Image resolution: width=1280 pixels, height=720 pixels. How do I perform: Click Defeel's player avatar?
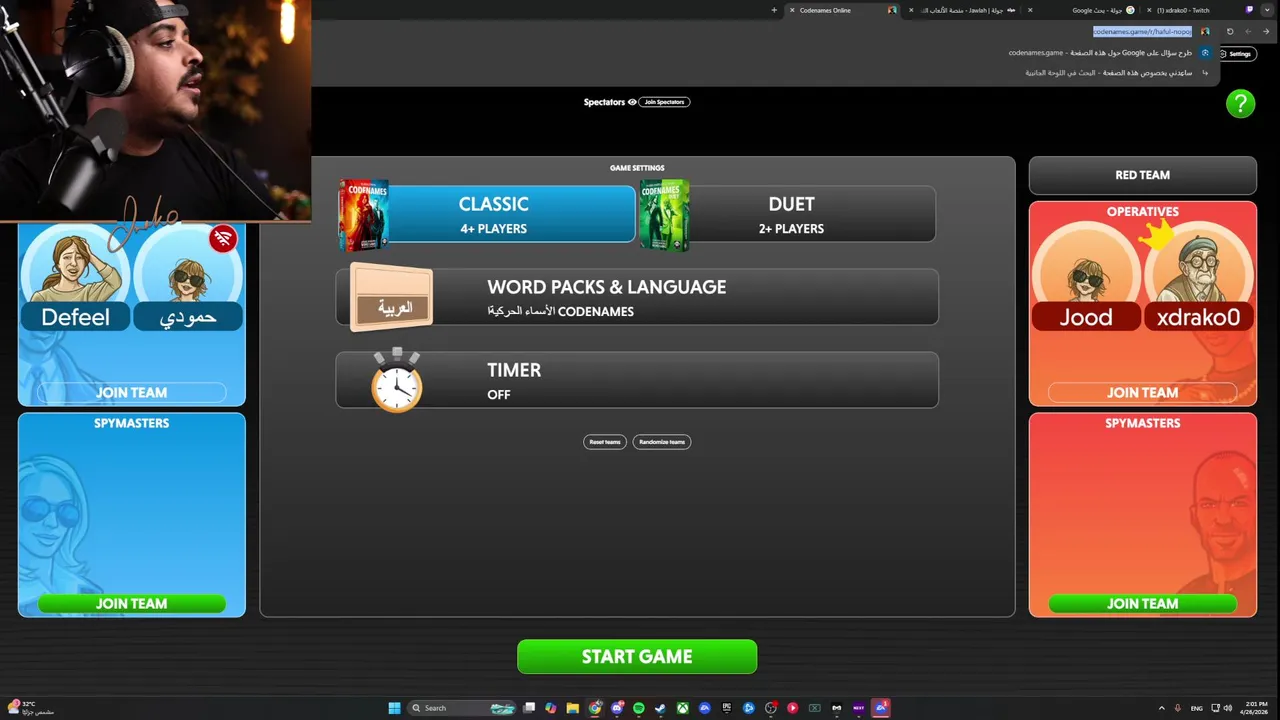[x=76, y=265]
